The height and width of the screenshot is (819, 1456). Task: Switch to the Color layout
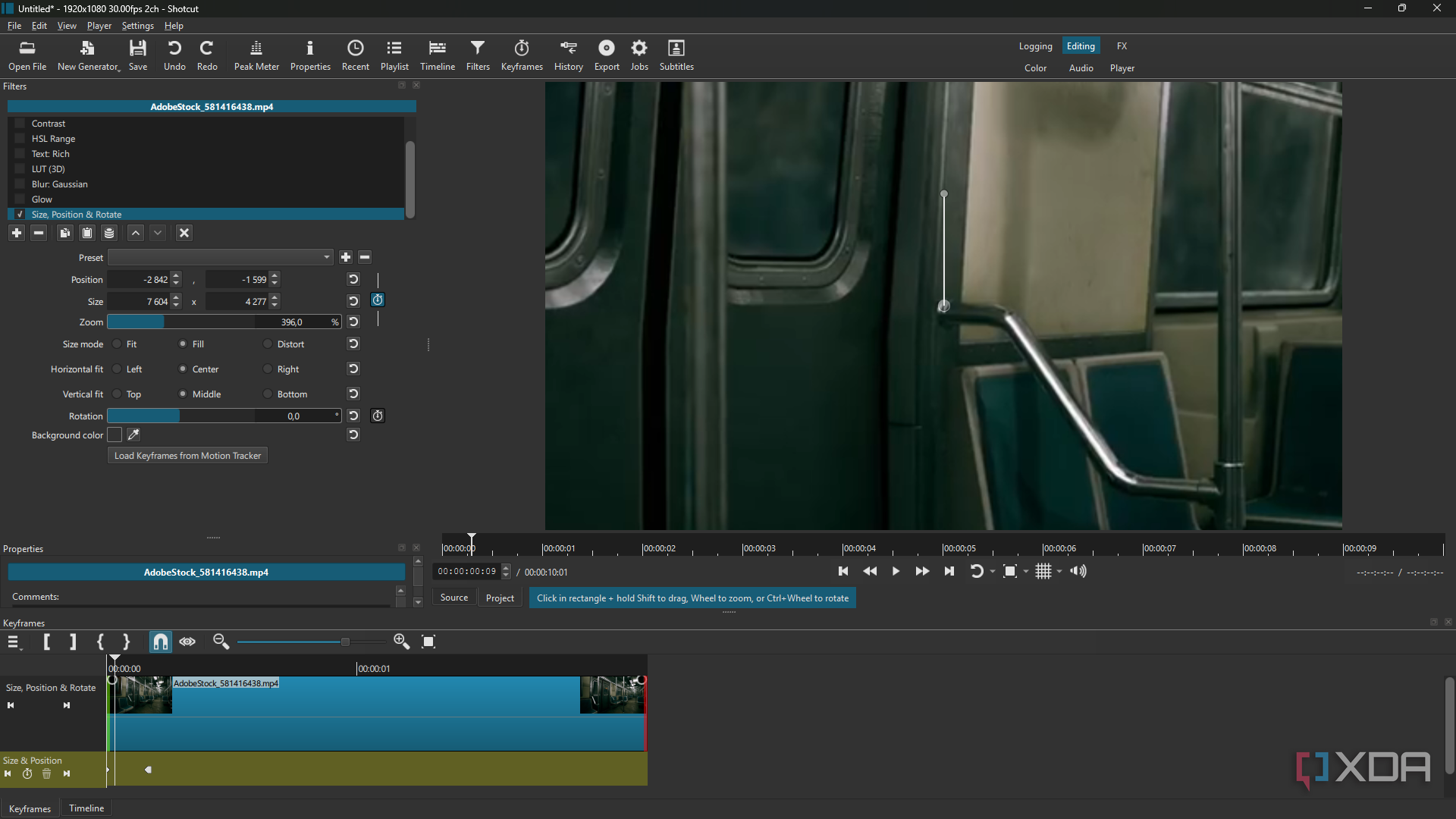point(1035,68)
